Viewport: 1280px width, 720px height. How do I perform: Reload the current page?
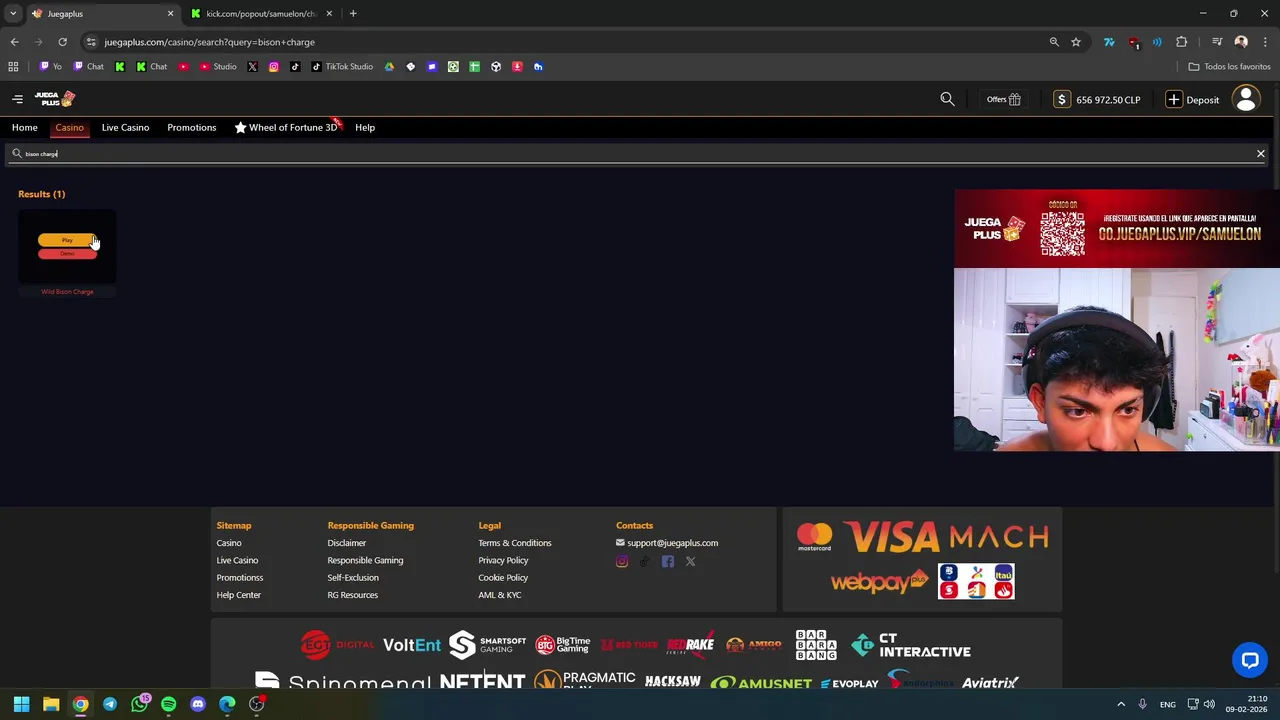tap(62, 42)
